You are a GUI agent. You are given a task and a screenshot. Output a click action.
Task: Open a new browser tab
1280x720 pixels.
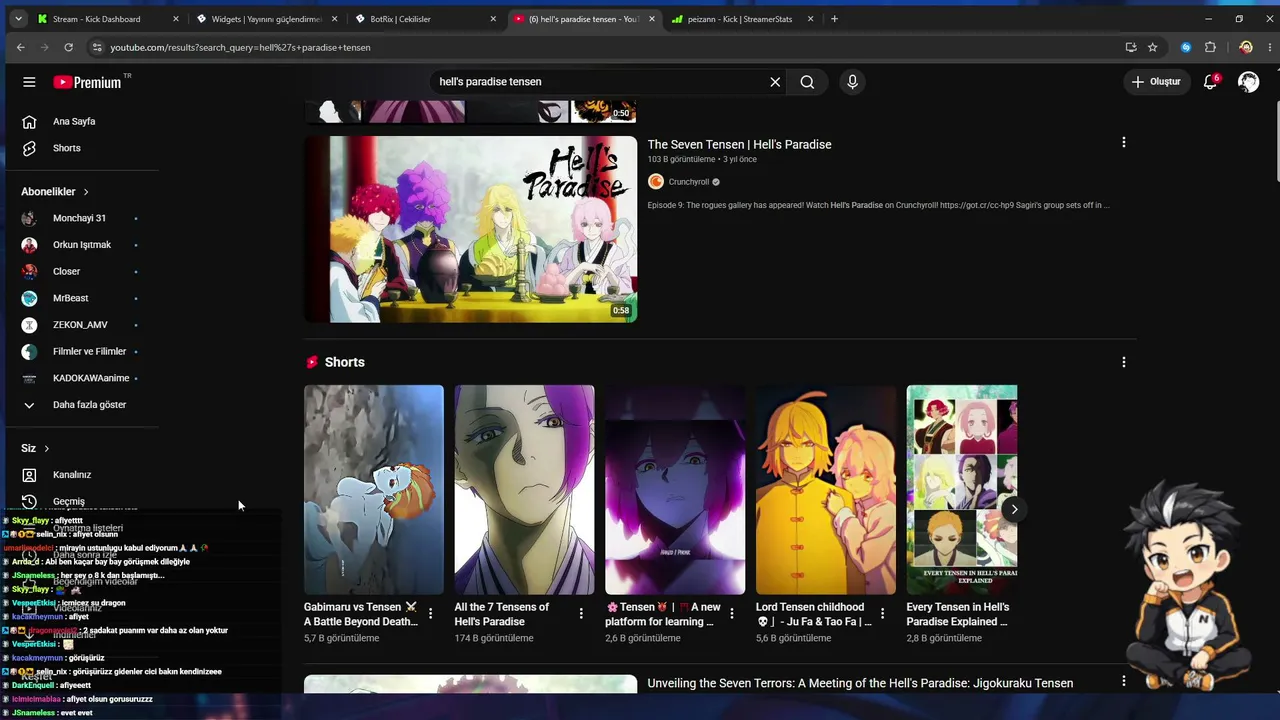[x=834, y=19]
